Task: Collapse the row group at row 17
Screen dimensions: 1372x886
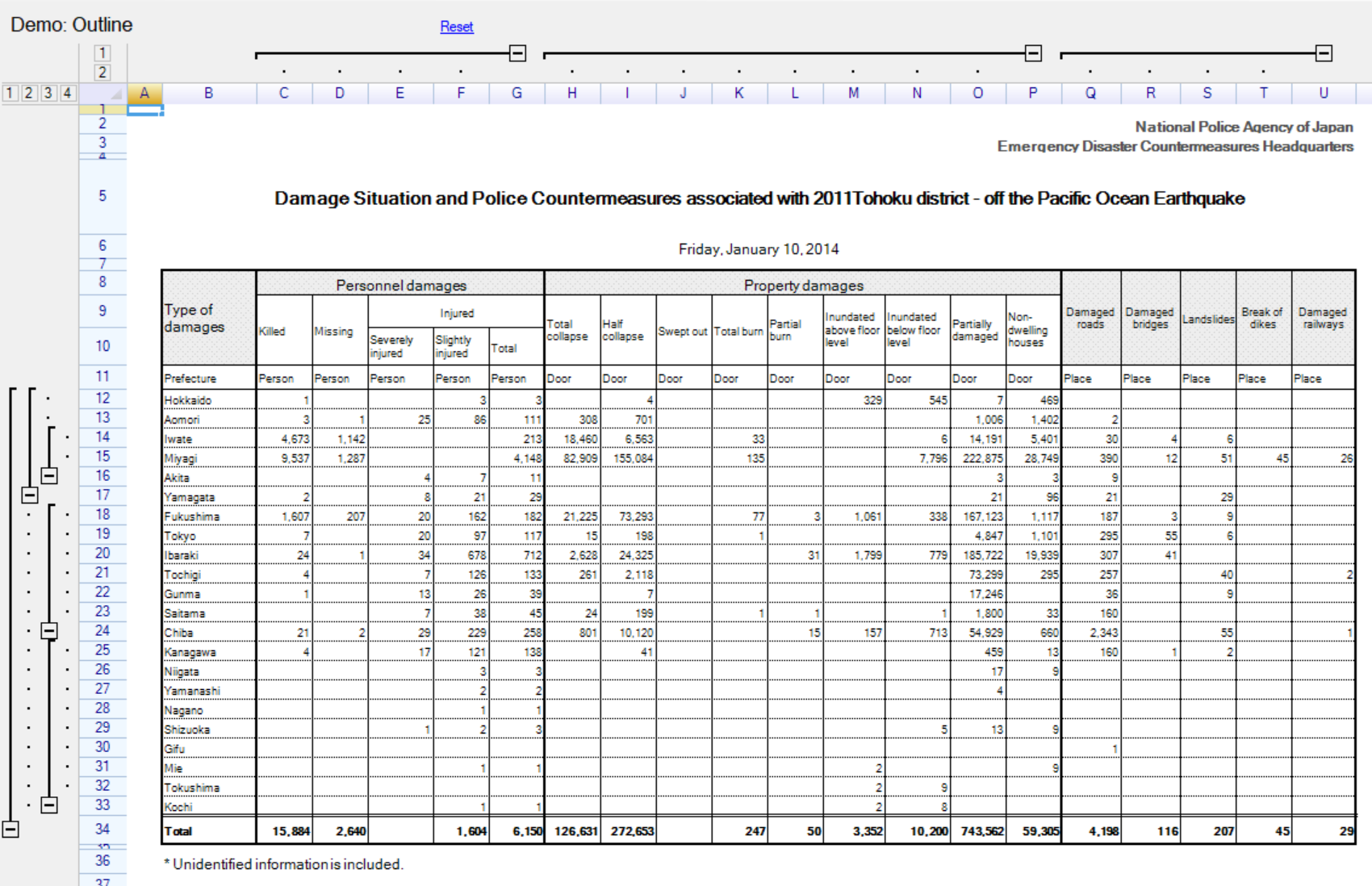Action: point(30,495)
